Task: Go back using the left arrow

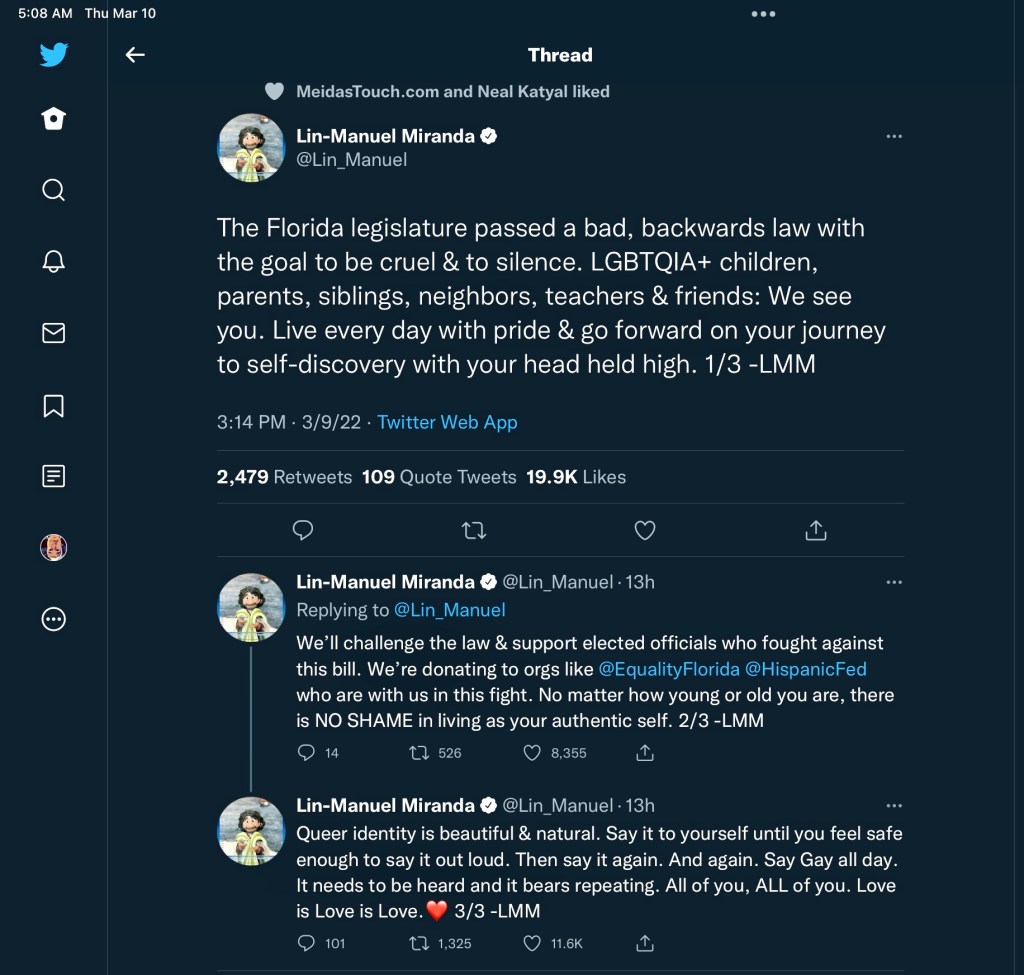Action: click(135, 55)
